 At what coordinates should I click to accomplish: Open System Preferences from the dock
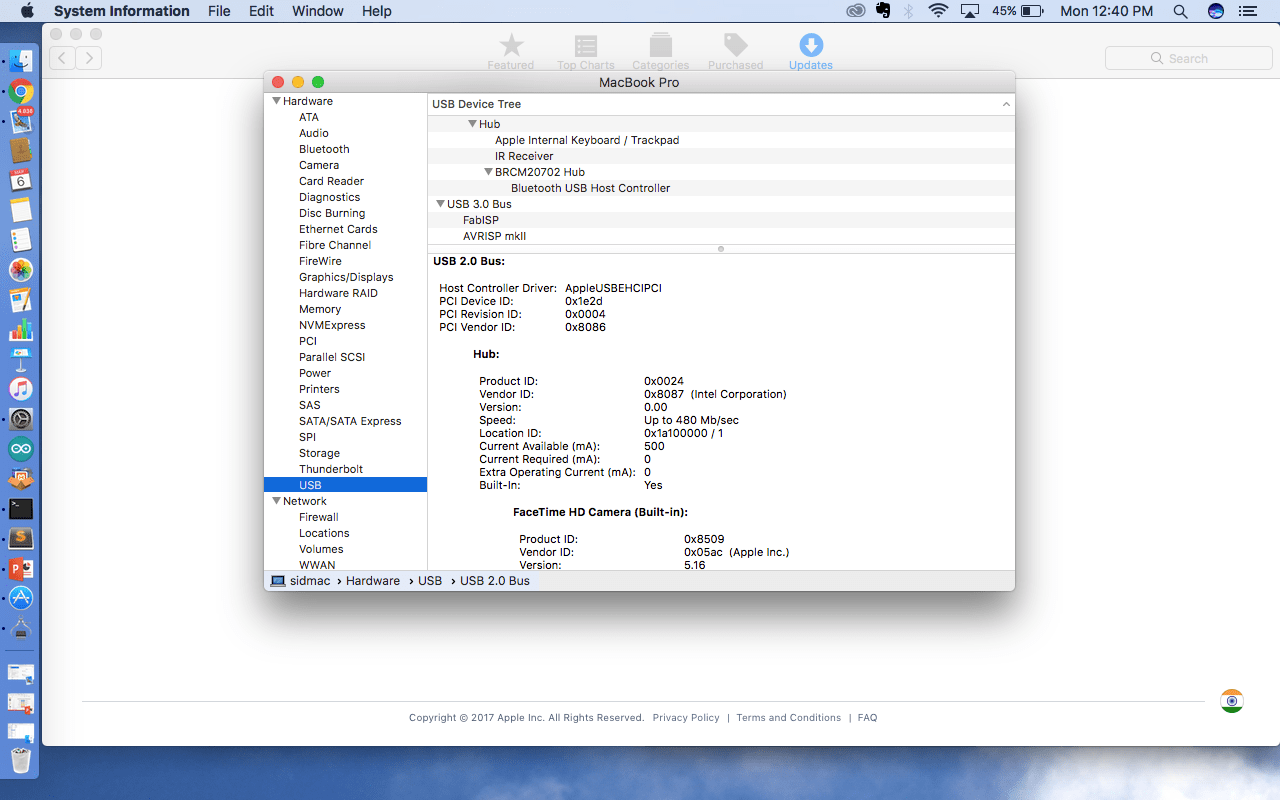click(21, 419)
